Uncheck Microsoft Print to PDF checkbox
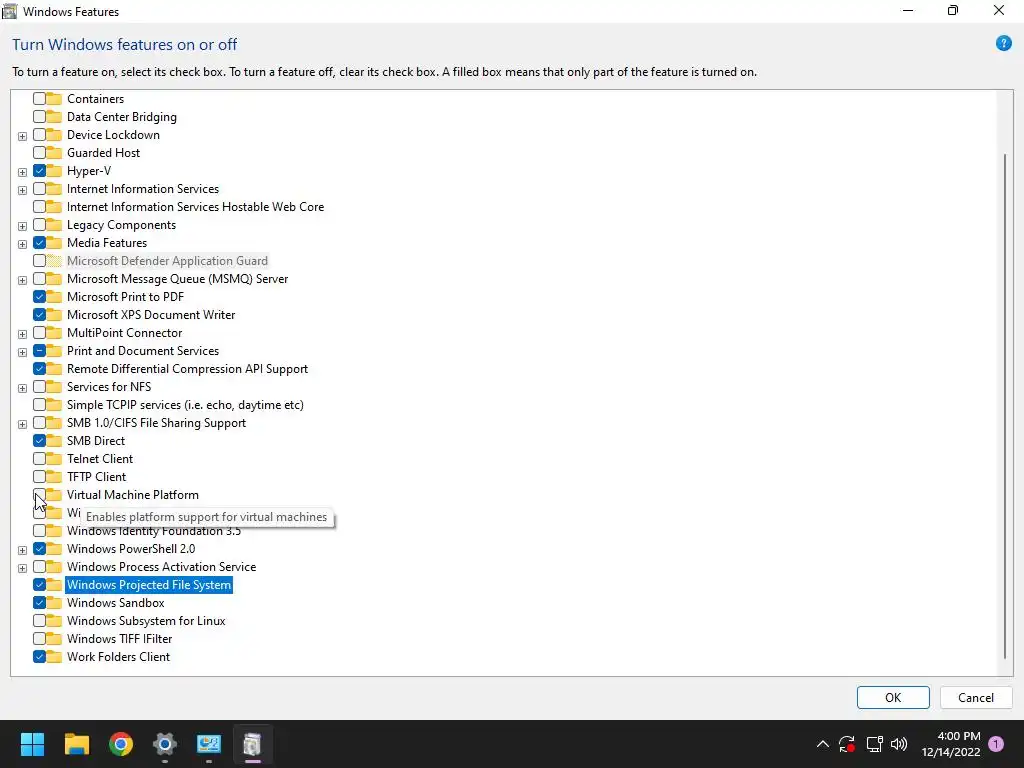The width and height of the screenshot is (1024, 768). pyautogui.click(x=39, y=296)
